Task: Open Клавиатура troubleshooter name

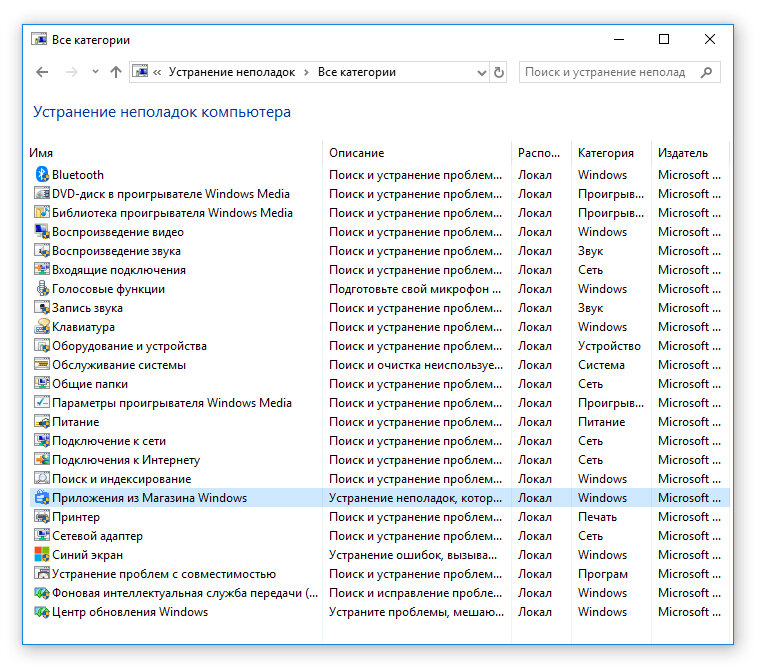Action: pos(83,327)
